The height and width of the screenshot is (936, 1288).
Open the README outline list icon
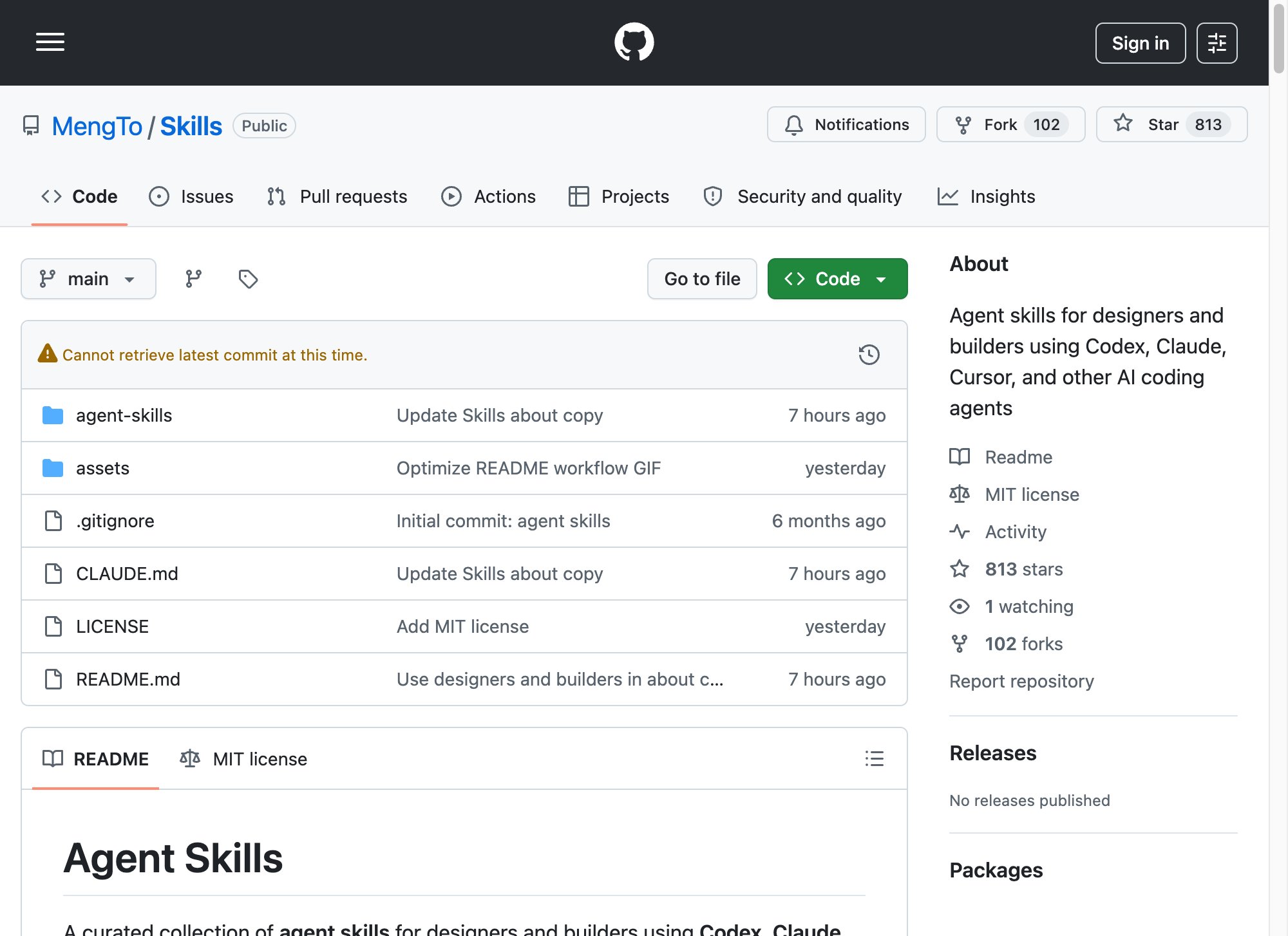tap(874, 758)
